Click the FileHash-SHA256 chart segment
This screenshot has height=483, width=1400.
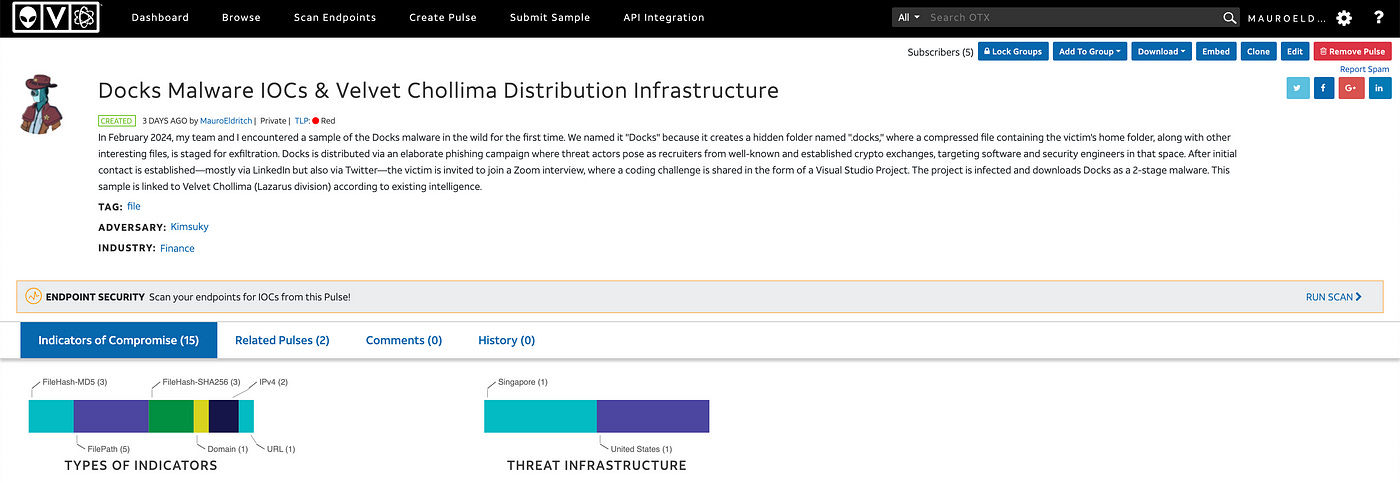pyautogui.click(x=171, y=416)
